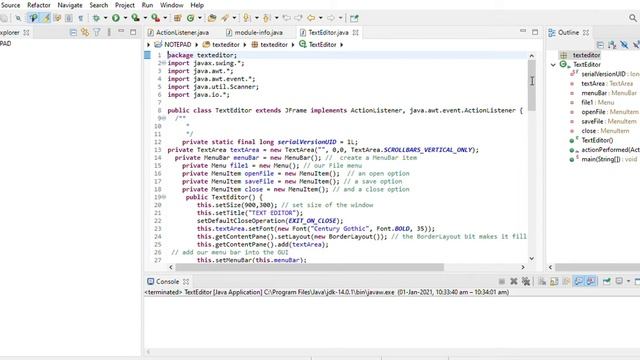The image size is (640, 360).
Task: Click editor vertical scrollbar thumb
Action: 531,86
